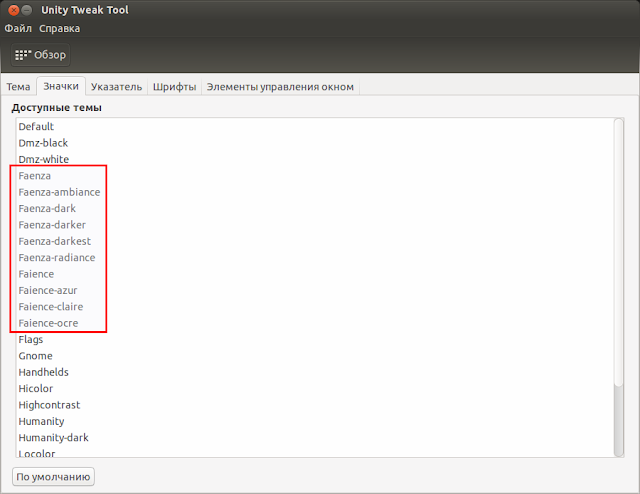Screen dimensions: 640x494
Task: Choose the Dmz-white theme
Action: coord(315,159)
